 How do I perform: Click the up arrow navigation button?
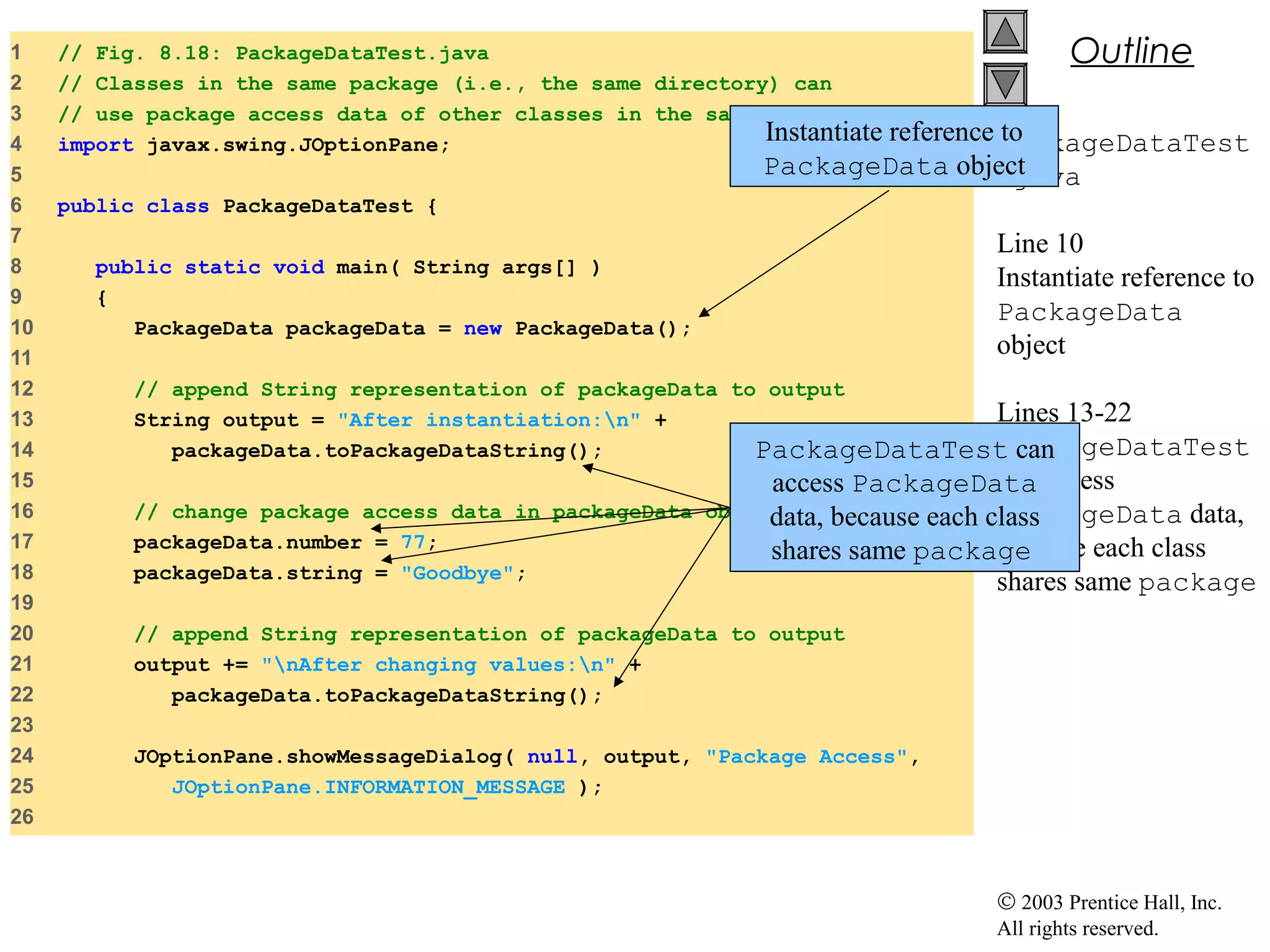click(1005, 32)
